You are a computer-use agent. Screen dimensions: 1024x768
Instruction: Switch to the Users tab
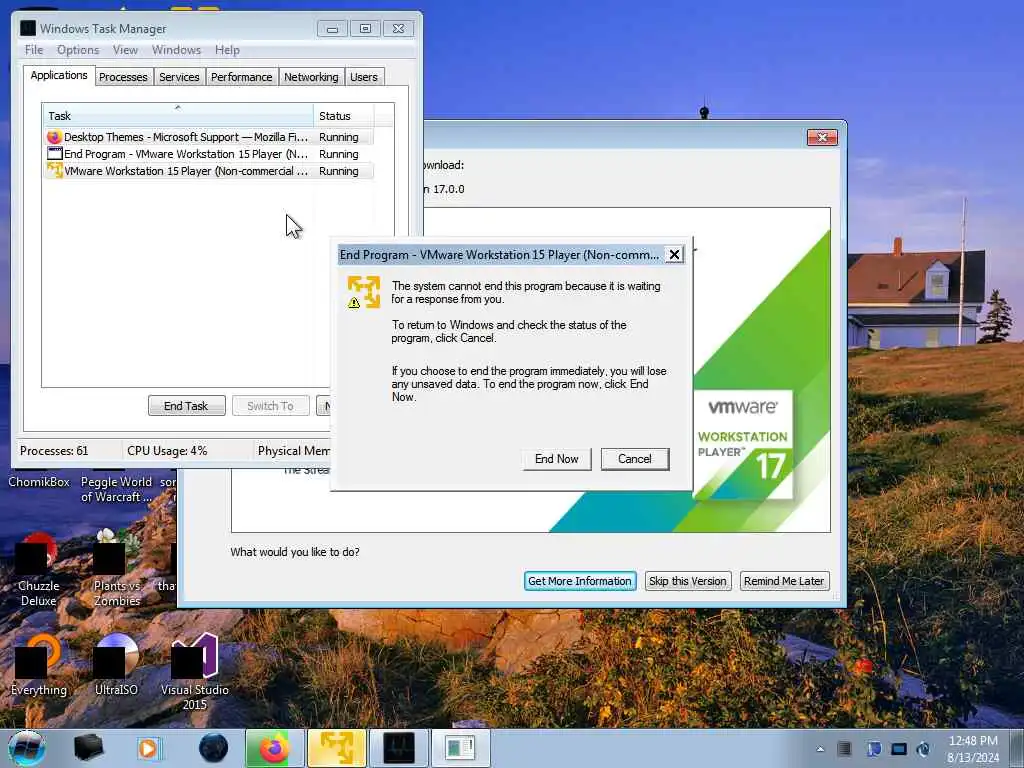364,77
